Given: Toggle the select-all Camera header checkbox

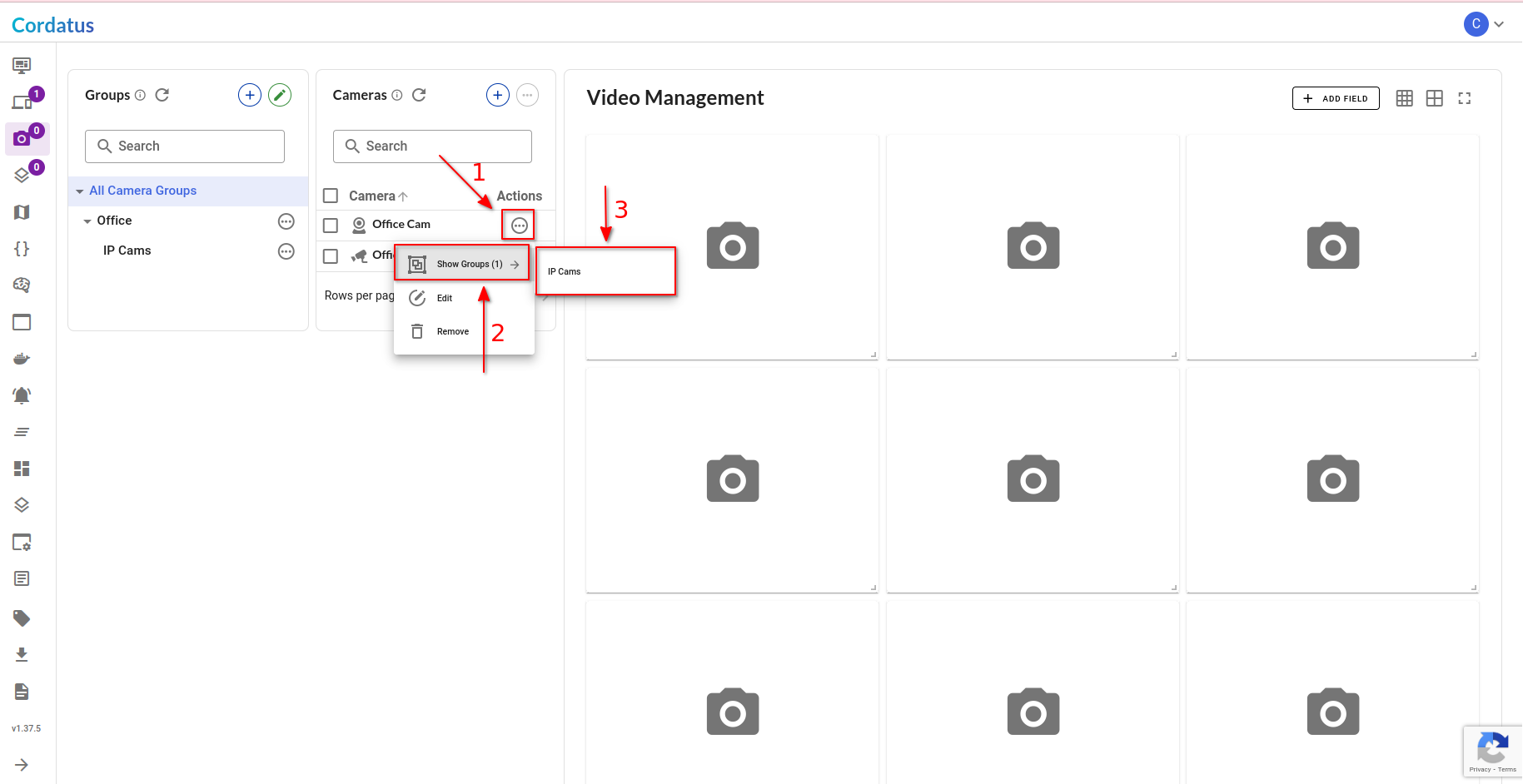Looking at the screenshot, I should 331,196.
